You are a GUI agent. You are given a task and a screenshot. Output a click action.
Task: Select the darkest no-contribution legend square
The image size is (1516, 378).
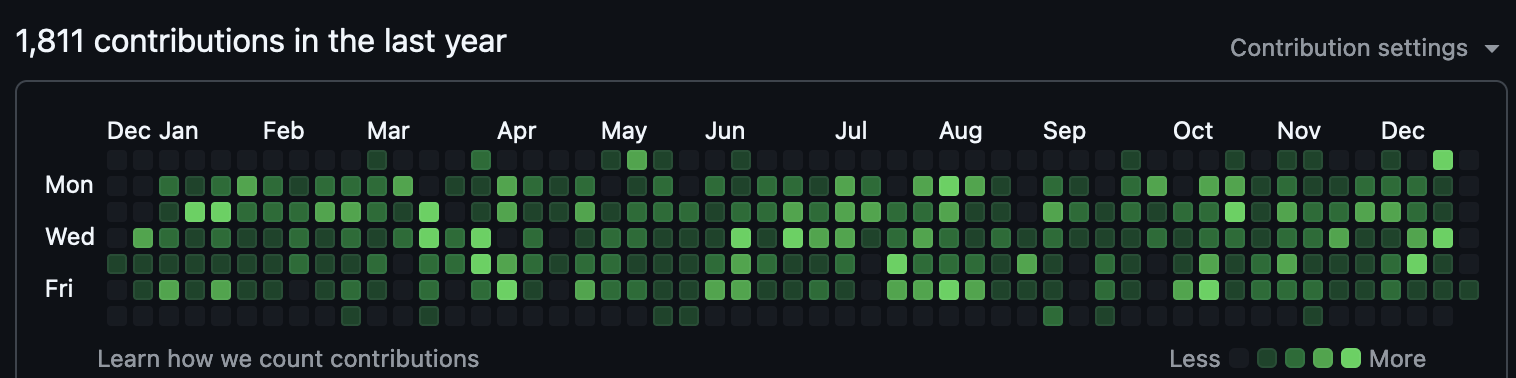click(x=1240, y=358)
